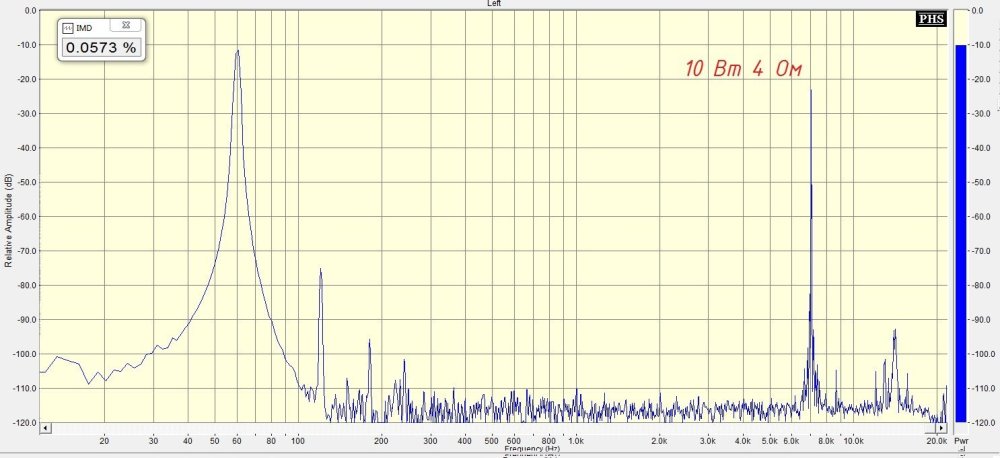Click '-120.0' on the Relative Amplitude axis
1000x458 pixels.
pyautogui.click(x=24, y=423)
